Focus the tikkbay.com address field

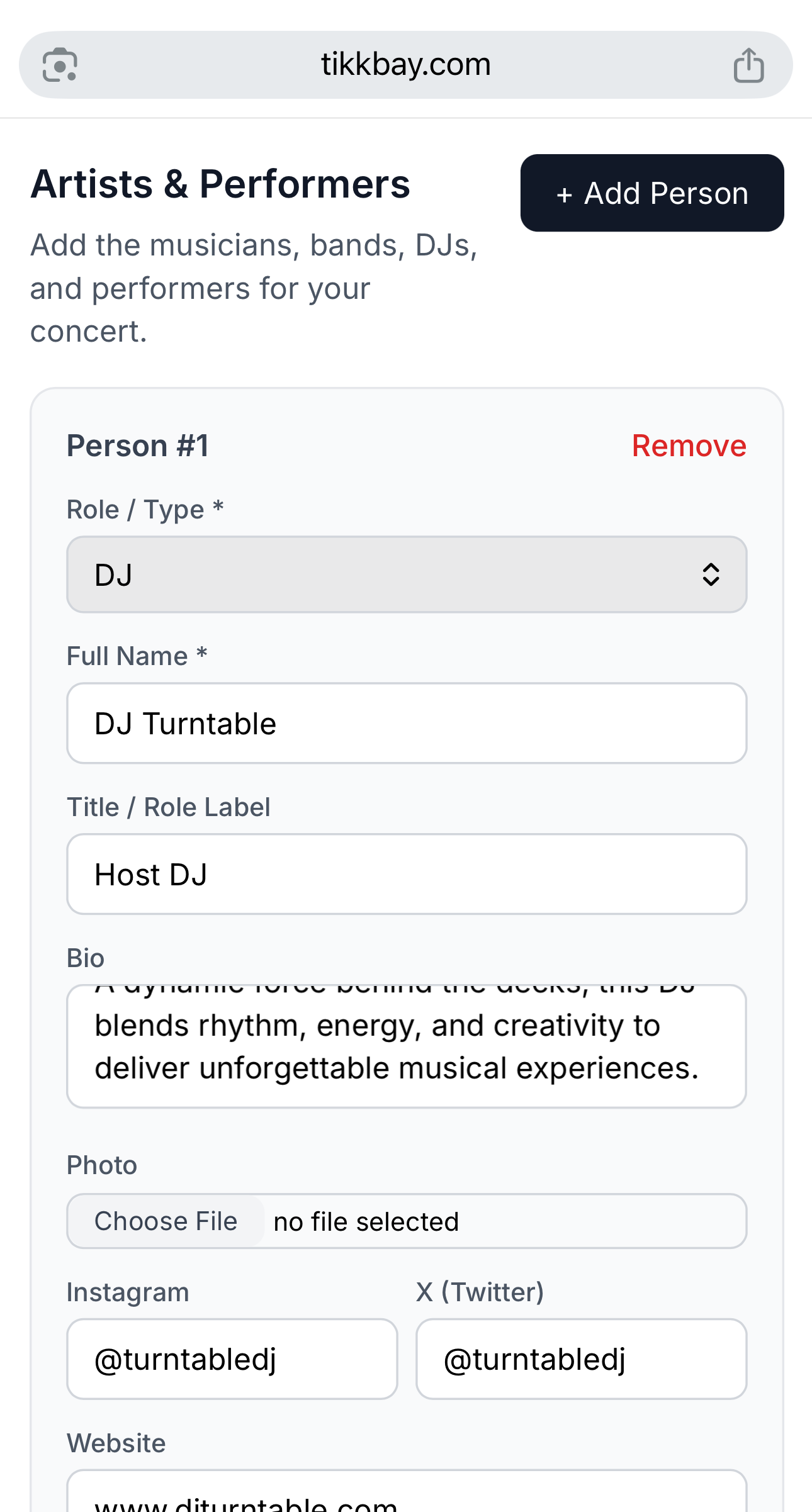click(405, 65)
